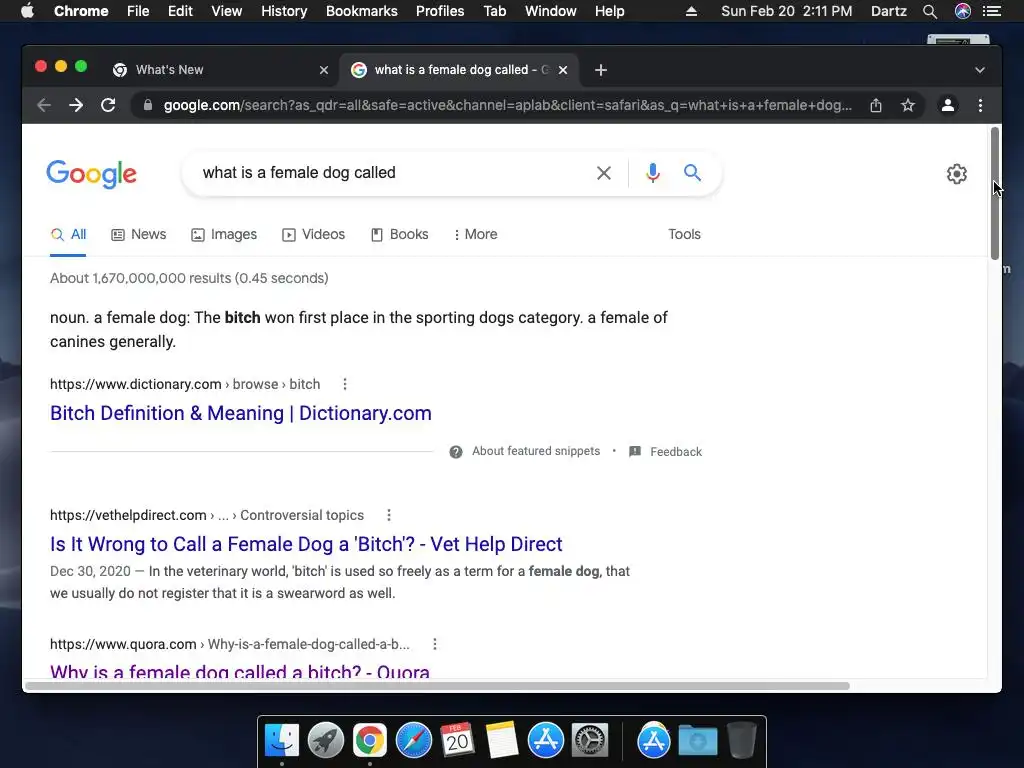1024x768 pixels.
Task: Select the All results tab
Action: pyautogui.click(x=69, y=234)
